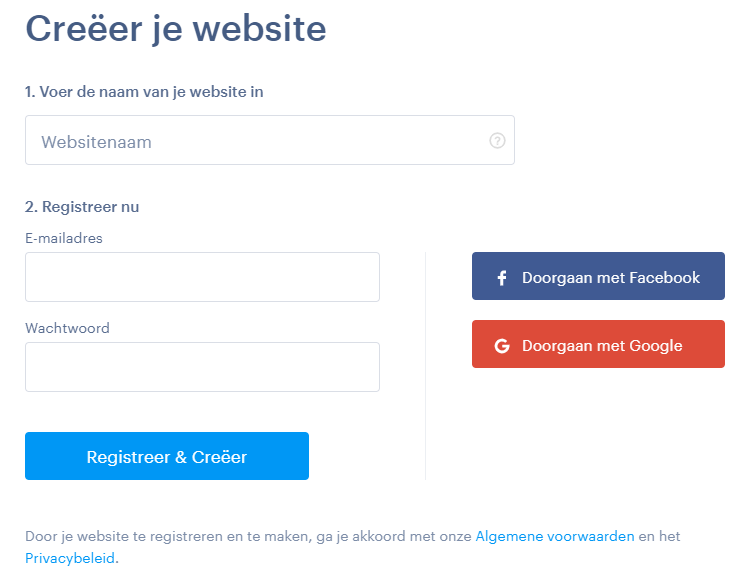The width and height of the screenshot is (746, 581).
Task: Click the '2. Registreer nu' step label
Action: 82,207
